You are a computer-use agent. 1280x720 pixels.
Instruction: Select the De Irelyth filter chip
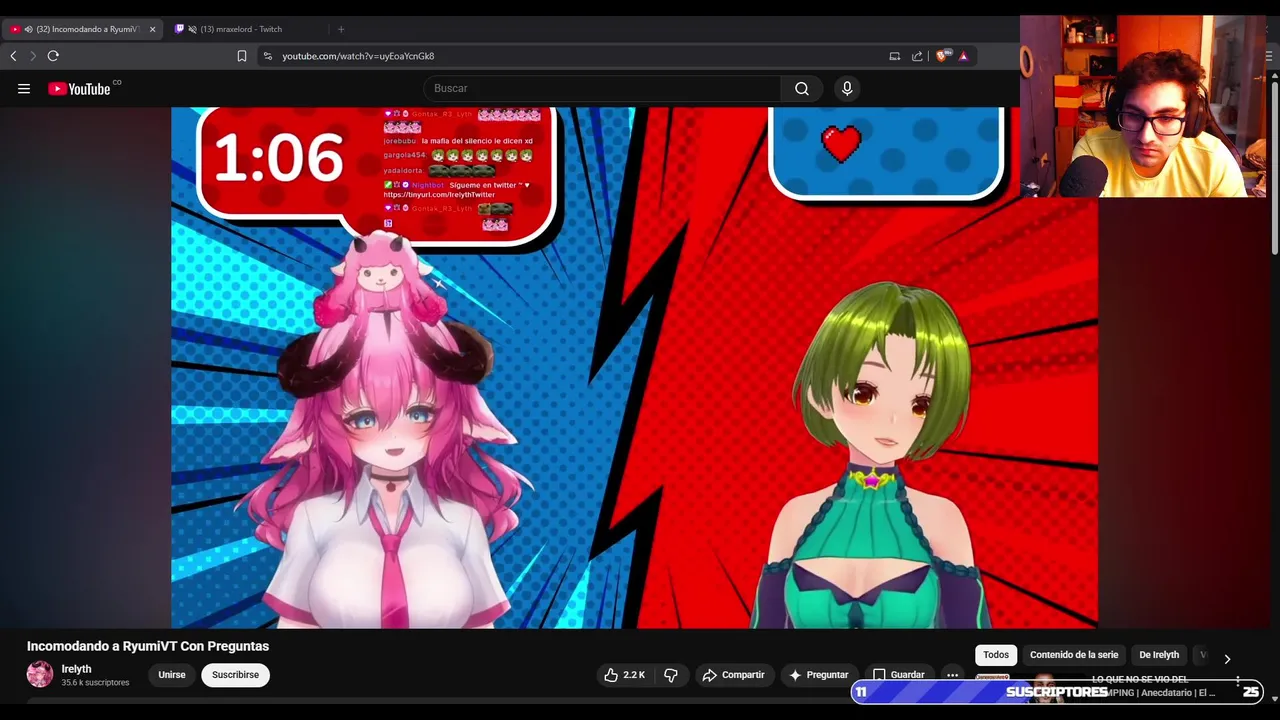(1159, 655)
